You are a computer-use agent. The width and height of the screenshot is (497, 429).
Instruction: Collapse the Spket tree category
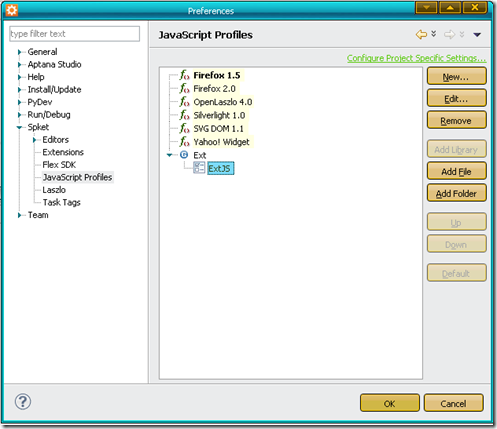pyautogui.click(x=19, y=127)
